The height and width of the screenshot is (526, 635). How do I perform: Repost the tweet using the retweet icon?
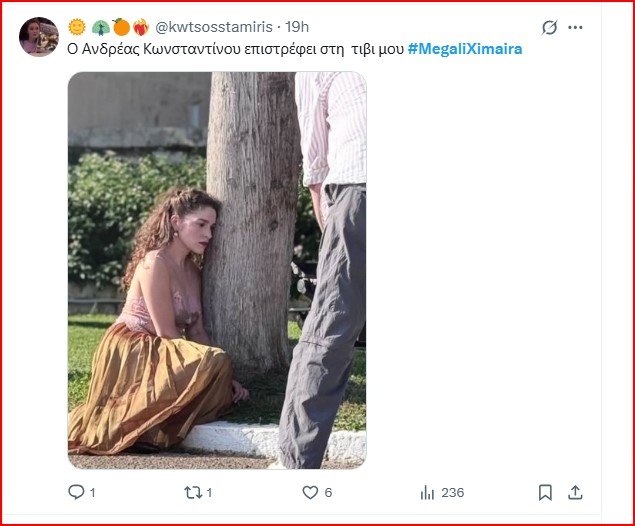pos(194,492)
